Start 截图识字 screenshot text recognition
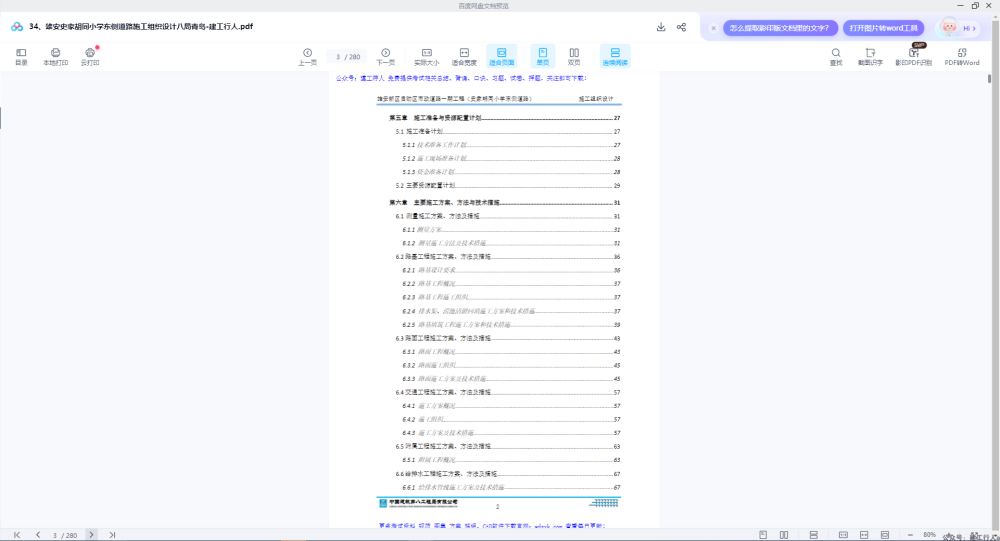The width and height of the screenshot is (1000, 541). point(870,56)
